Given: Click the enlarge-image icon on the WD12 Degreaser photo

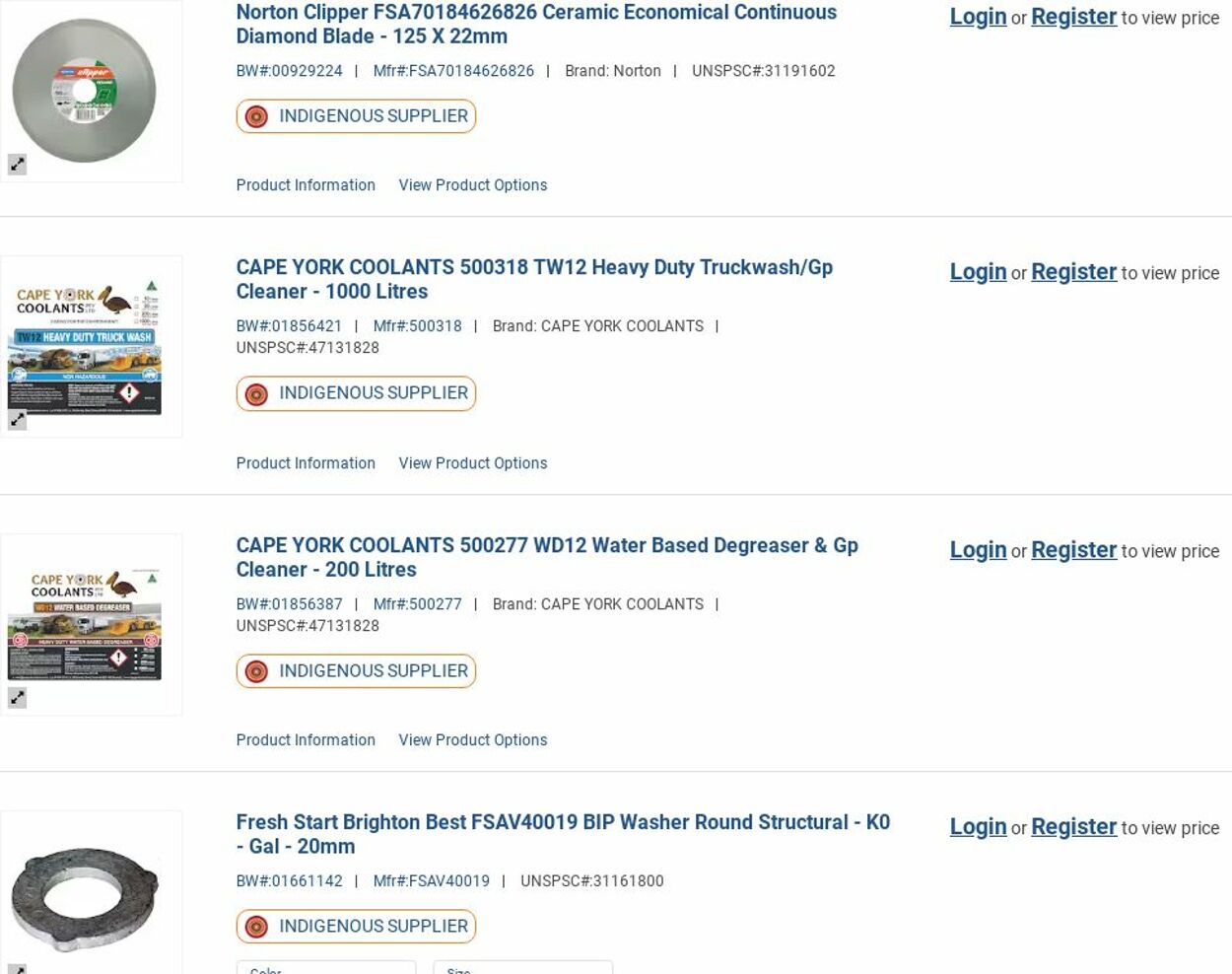Looking at the screenshot, I should 18,698.
